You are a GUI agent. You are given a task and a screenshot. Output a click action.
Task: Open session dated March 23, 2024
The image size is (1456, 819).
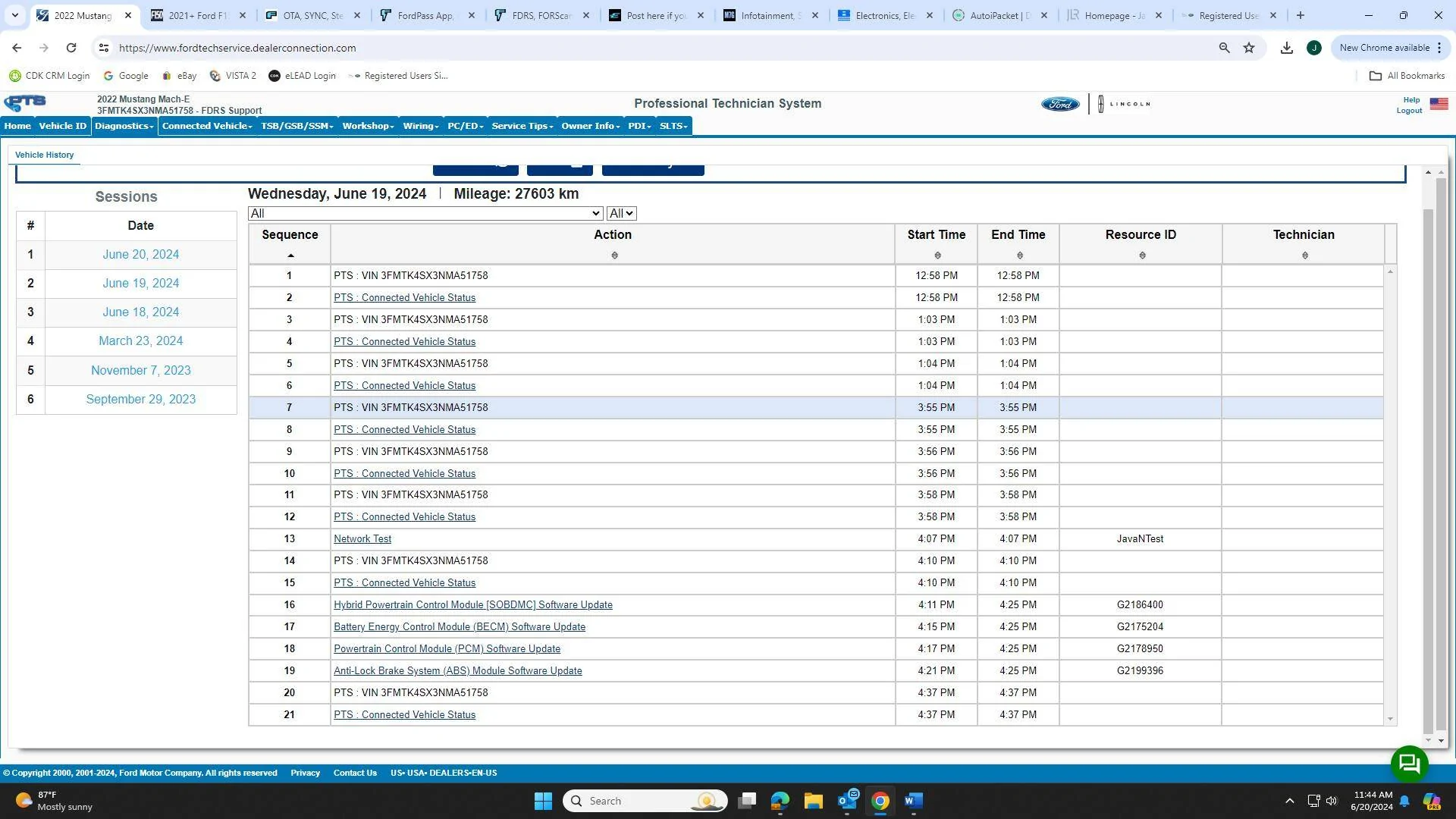tap(141, 341)
